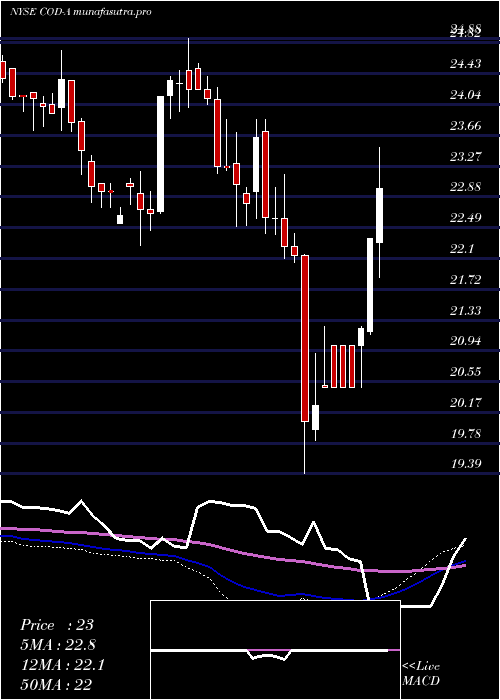
Task: Click the 23.27 price axis label
Action: coord(466,157)
